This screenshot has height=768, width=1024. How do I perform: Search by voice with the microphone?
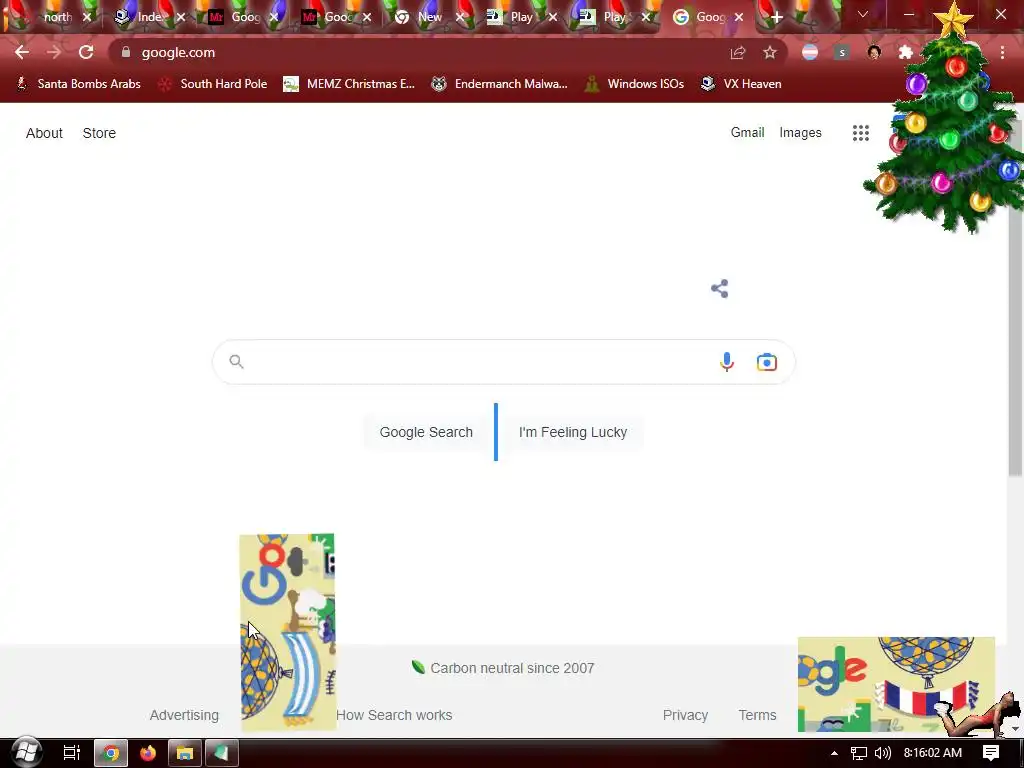pyautogui.click(x=727, y=362)
